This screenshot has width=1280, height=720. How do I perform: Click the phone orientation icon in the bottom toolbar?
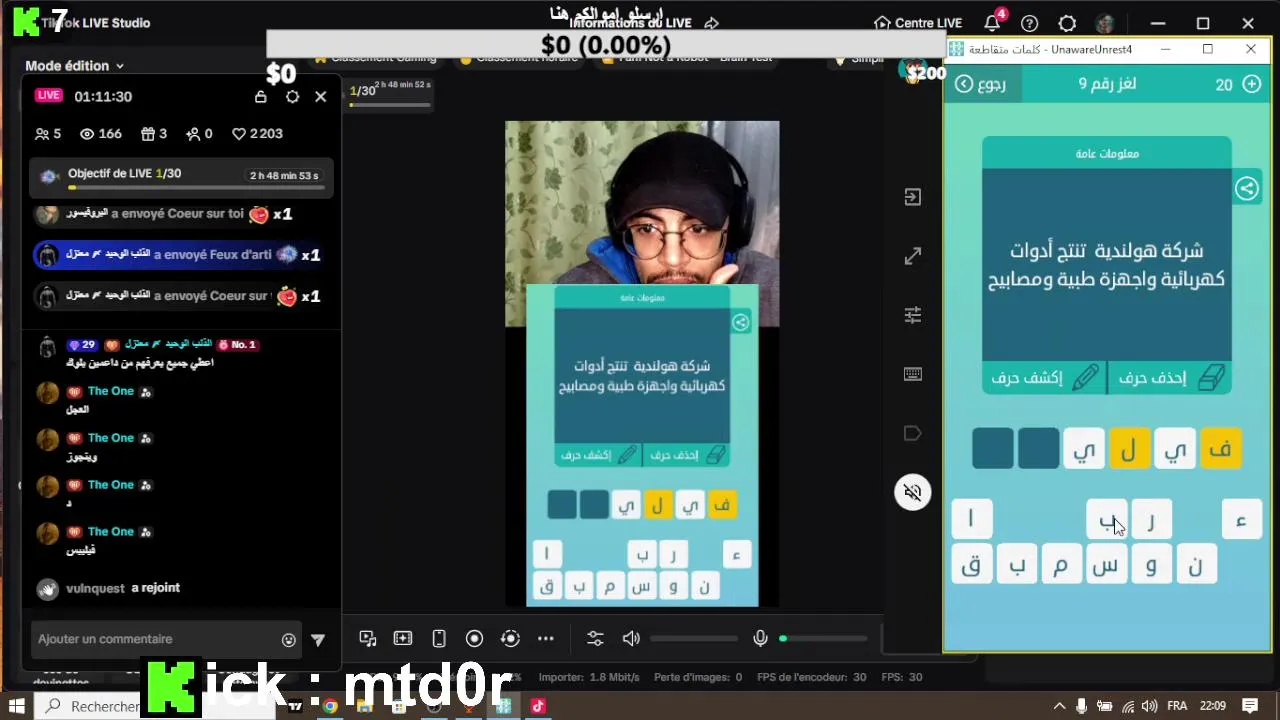(438, 639)
